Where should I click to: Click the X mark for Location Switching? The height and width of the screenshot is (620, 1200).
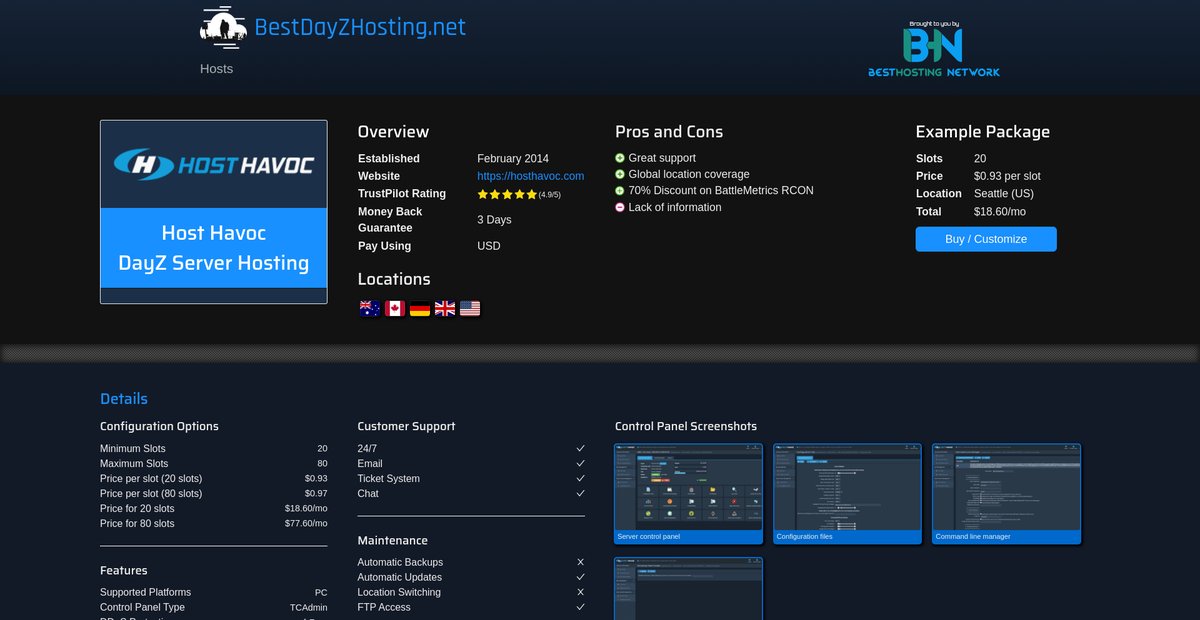(x=580, y=593)
